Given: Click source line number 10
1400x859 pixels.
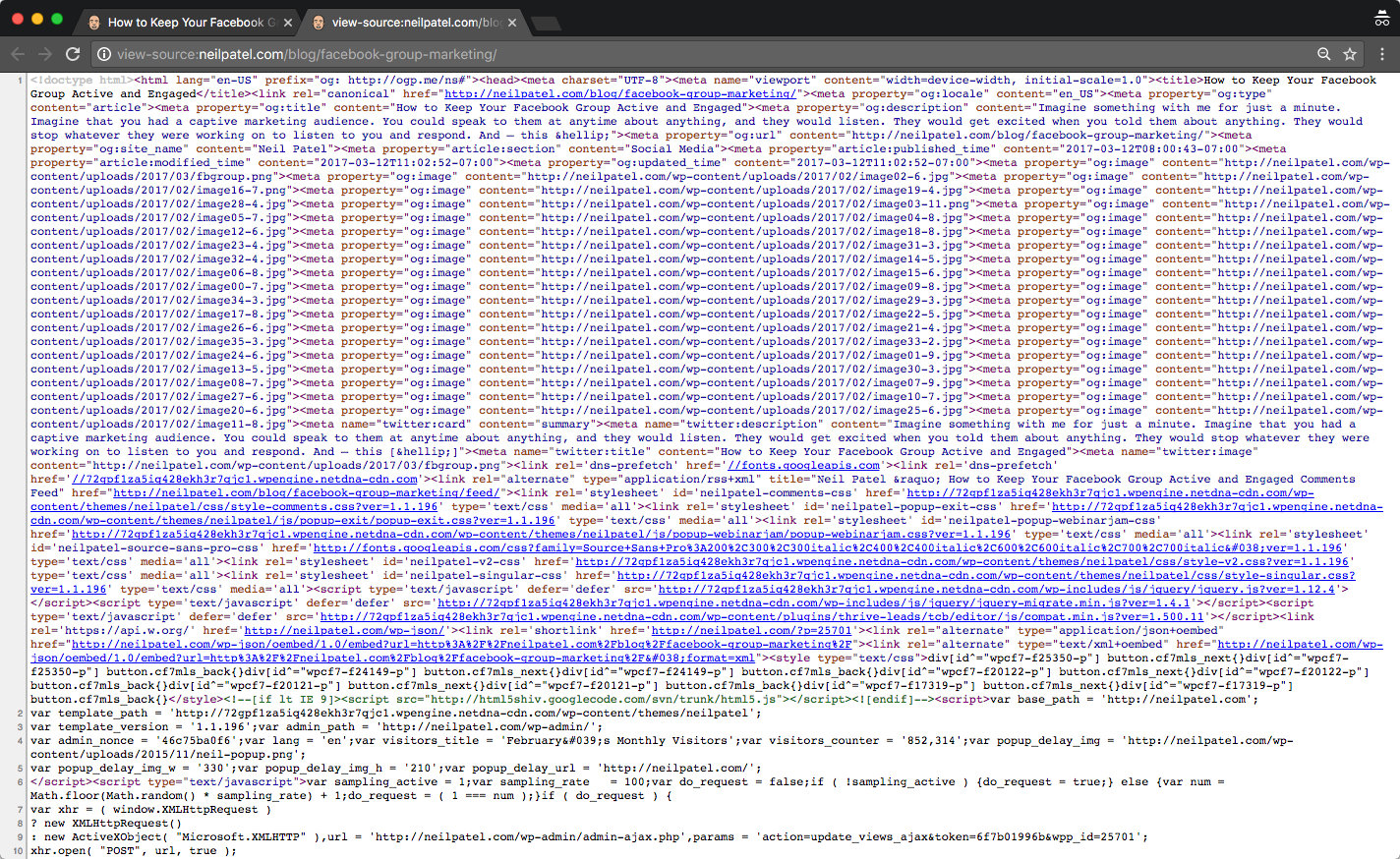Looking at the screenshot, I should 18,851.
